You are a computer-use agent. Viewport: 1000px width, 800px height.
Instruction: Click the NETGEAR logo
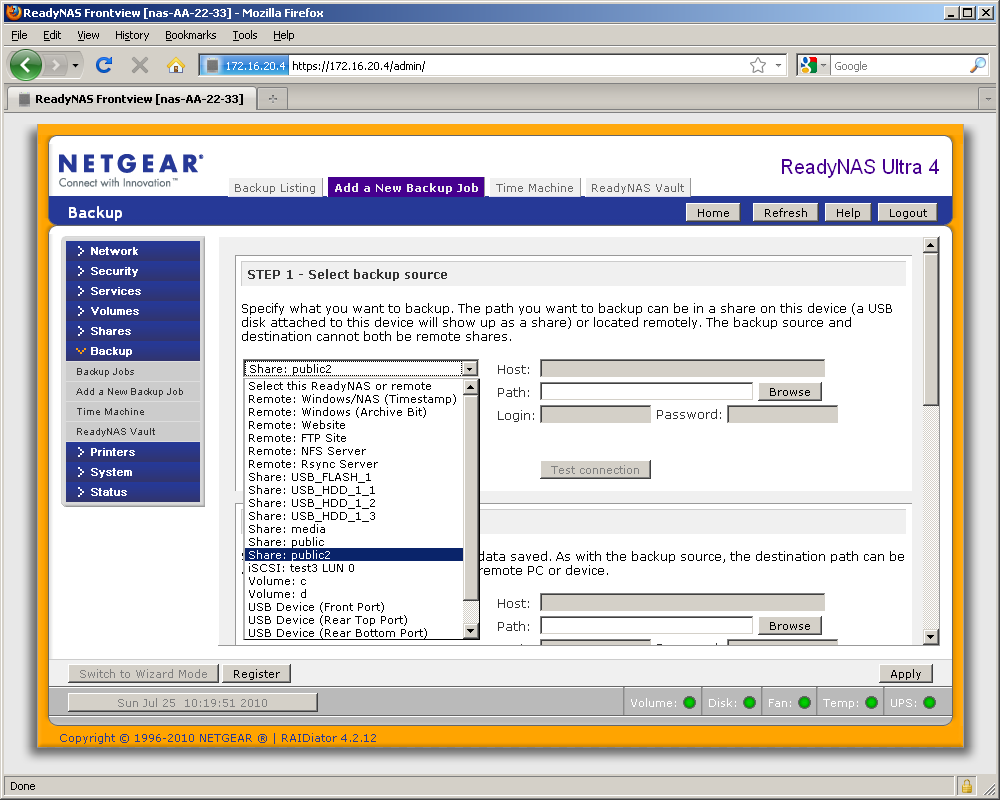tap(131, 170)
